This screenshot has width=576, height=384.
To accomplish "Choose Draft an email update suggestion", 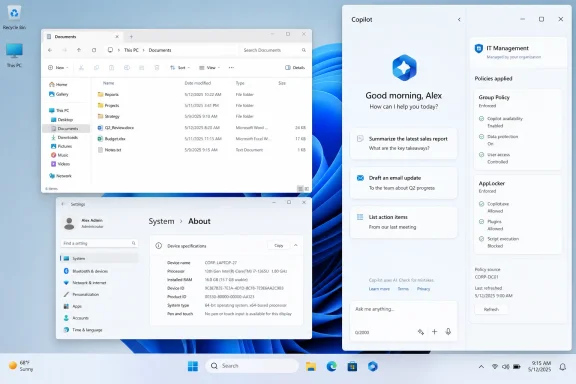I will 404,183.
